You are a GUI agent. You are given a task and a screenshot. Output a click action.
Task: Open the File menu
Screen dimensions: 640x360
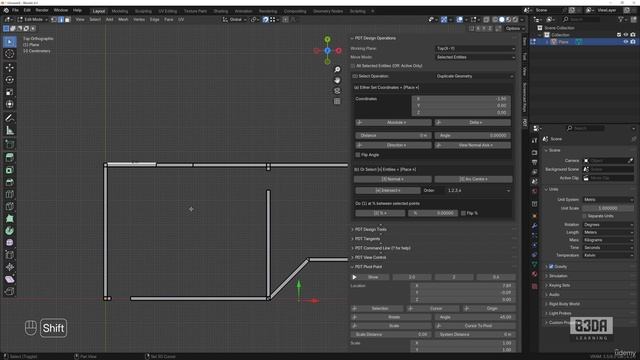coord(15,10)
